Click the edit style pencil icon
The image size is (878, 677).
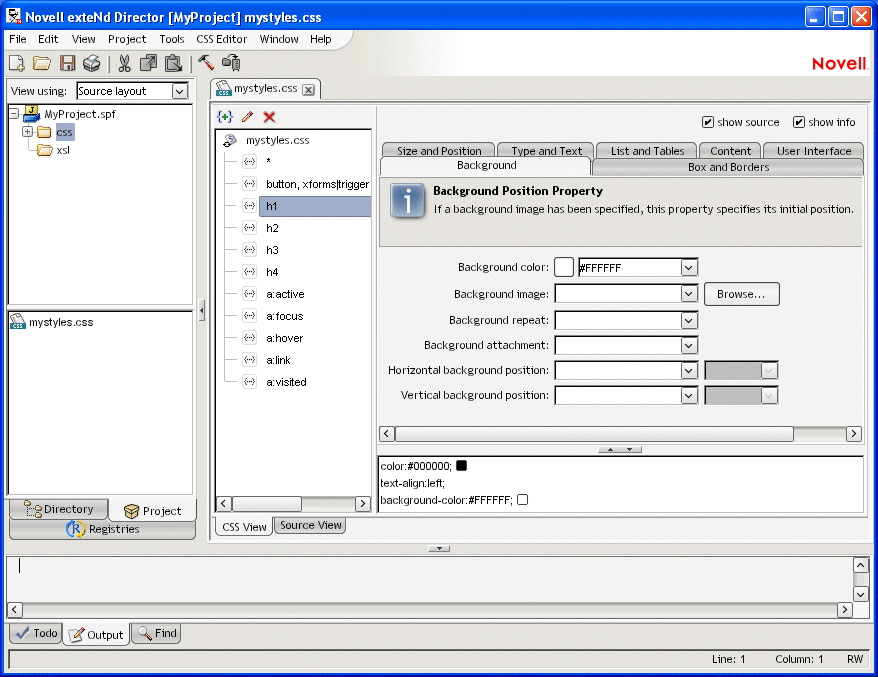[247, 117]
